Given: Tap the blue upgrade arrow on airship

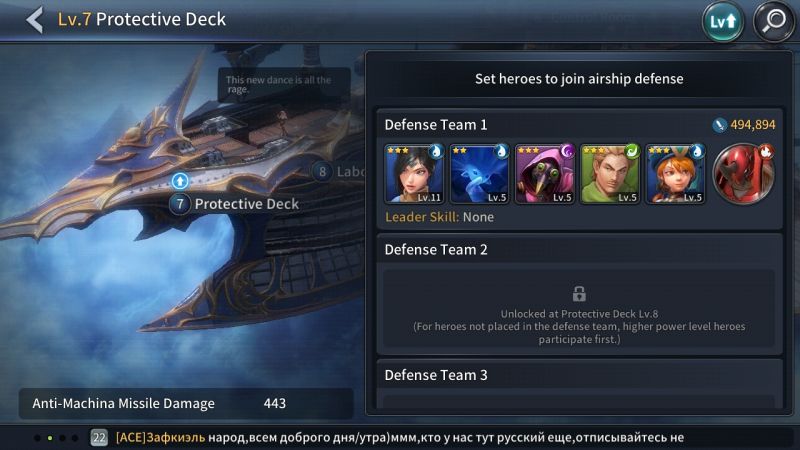Looking at the screenshot, I should pos(180,180).
